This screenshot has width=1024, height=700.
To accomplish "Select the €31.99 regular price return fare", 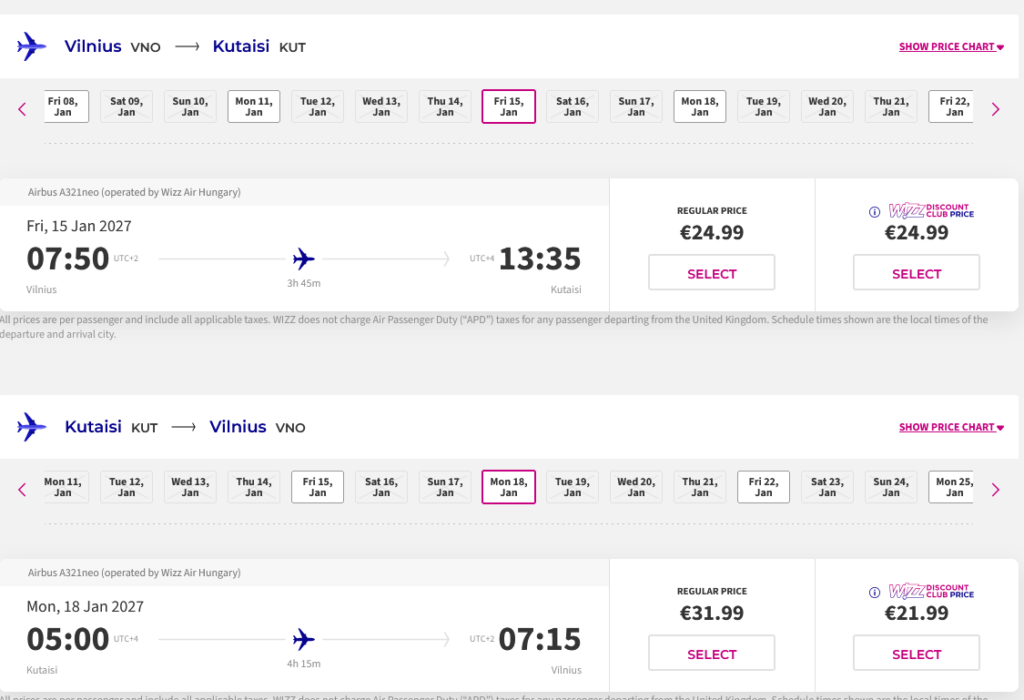I will point(711,654).
